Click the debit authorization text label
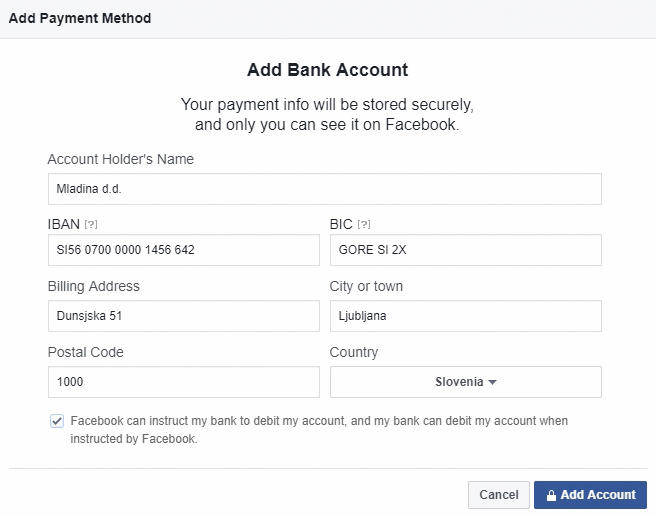Screen dimensions: 656x516 tap(319, 430)
